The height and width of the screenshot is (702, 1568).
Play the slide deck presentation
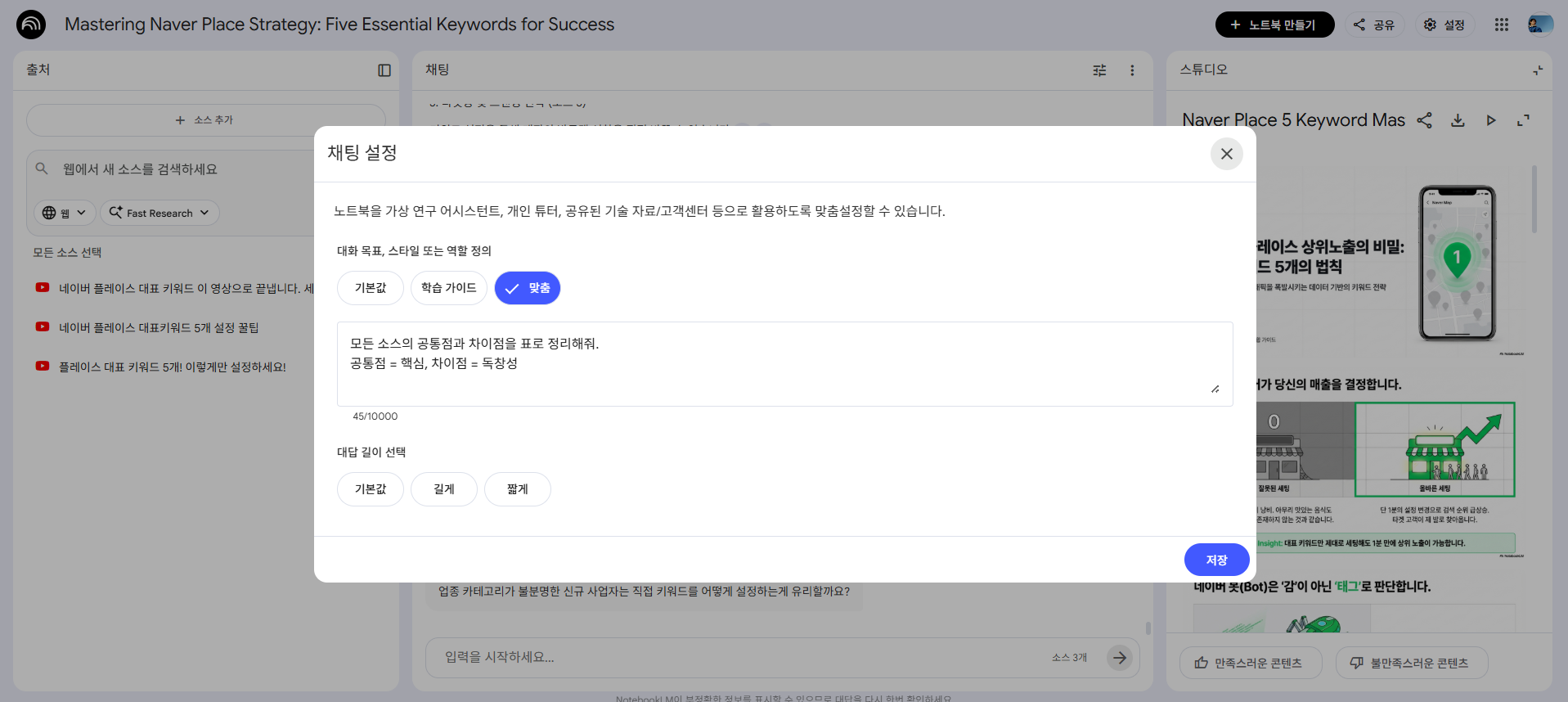[x=1490, y=120]
